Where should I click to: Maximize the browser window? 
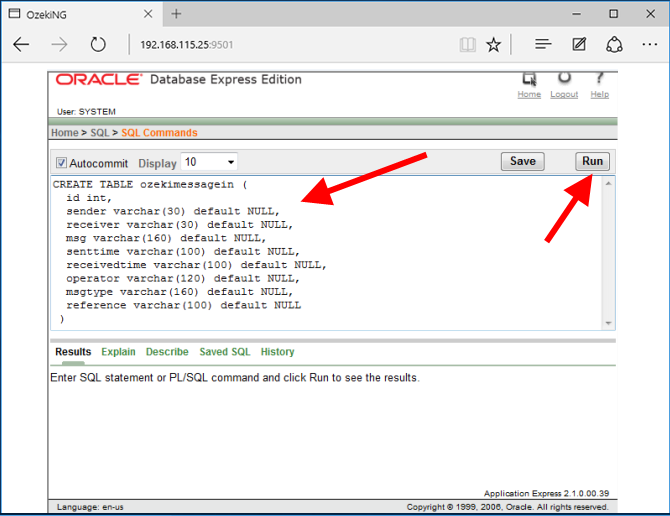tap(613, 14)
